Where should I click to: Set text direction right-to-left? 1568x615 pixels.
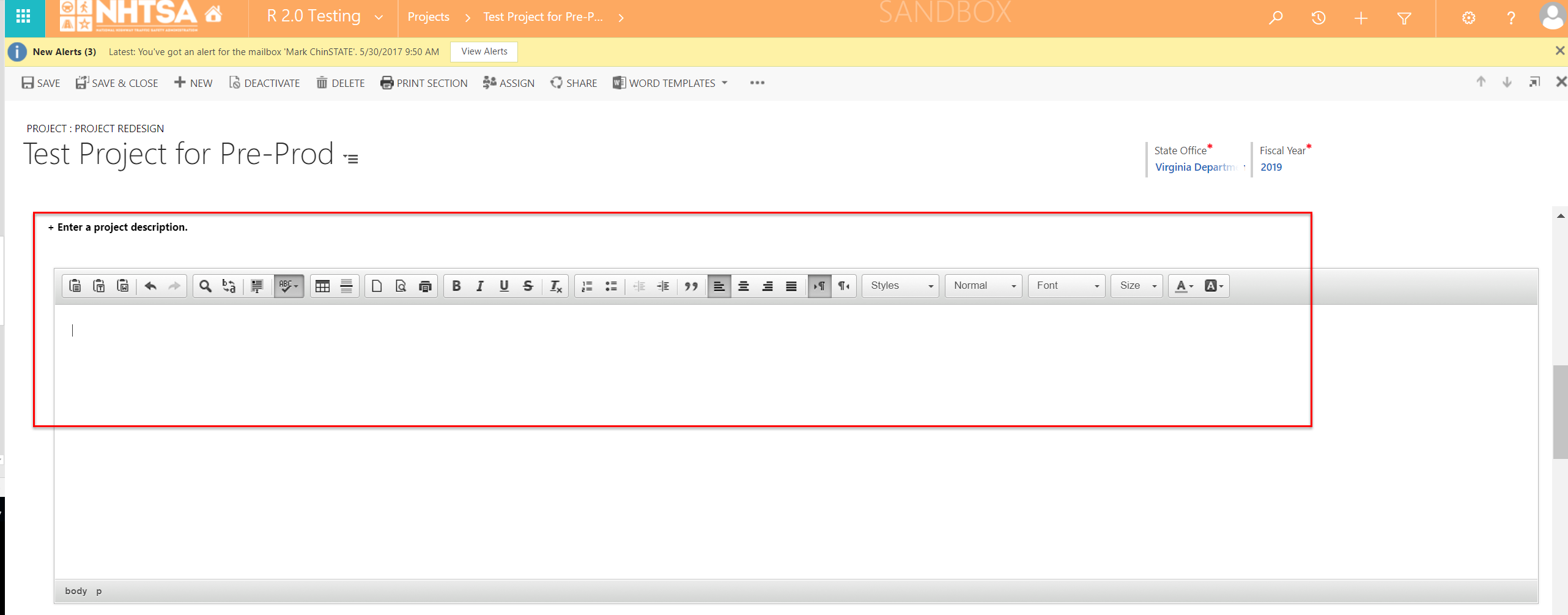point(844,286)
